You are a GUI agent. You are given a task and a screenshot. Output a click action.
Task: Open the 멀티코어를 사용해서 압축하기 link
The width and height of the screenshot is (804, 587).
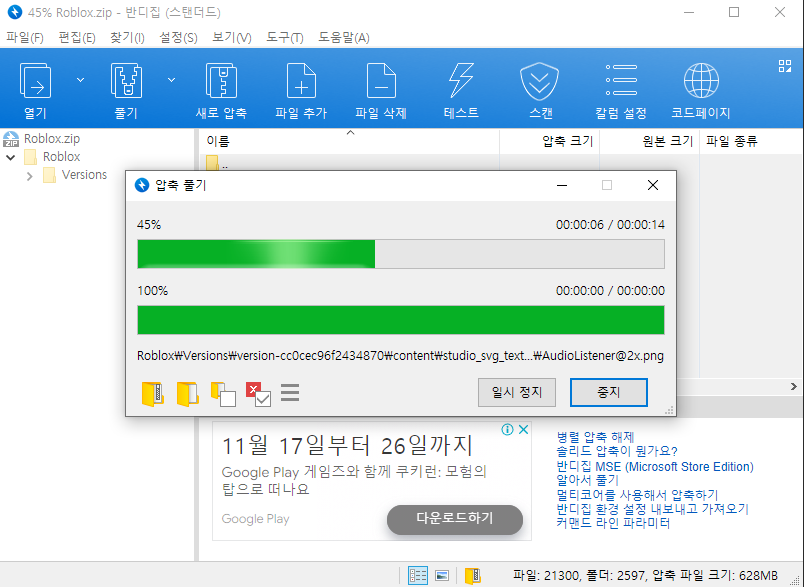637,495
